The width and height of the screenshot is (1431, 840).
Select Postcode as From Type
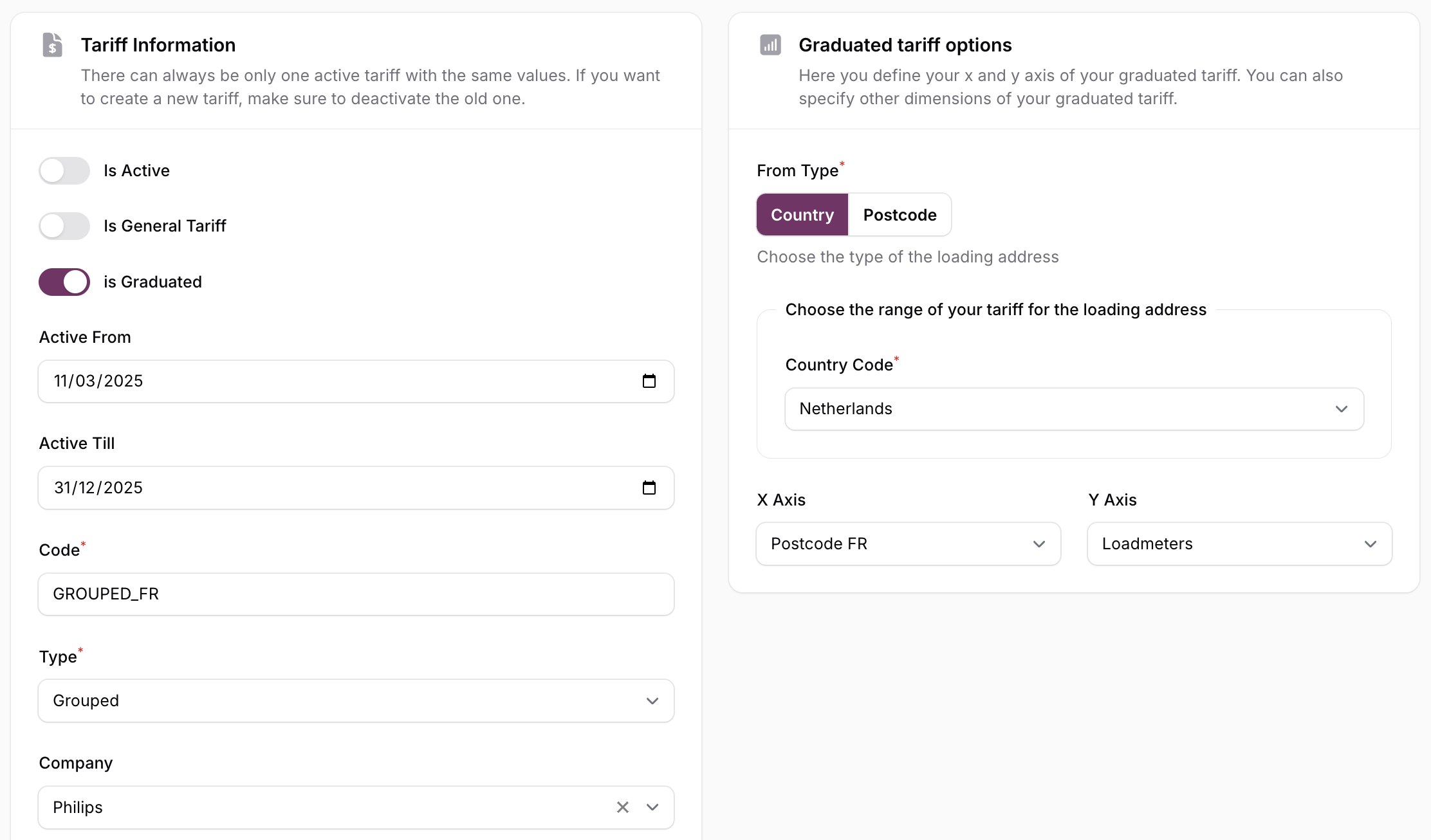pyautogui.click(x=900, y=215)
